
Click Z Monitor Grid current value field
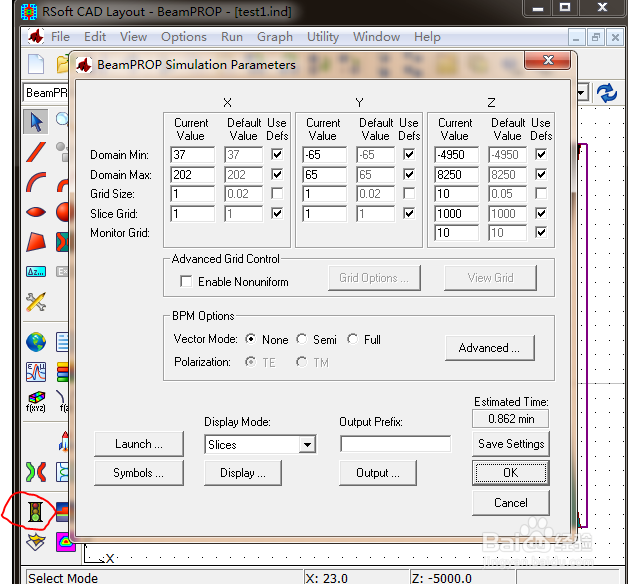pyautogui.click(x=457, y=232)
